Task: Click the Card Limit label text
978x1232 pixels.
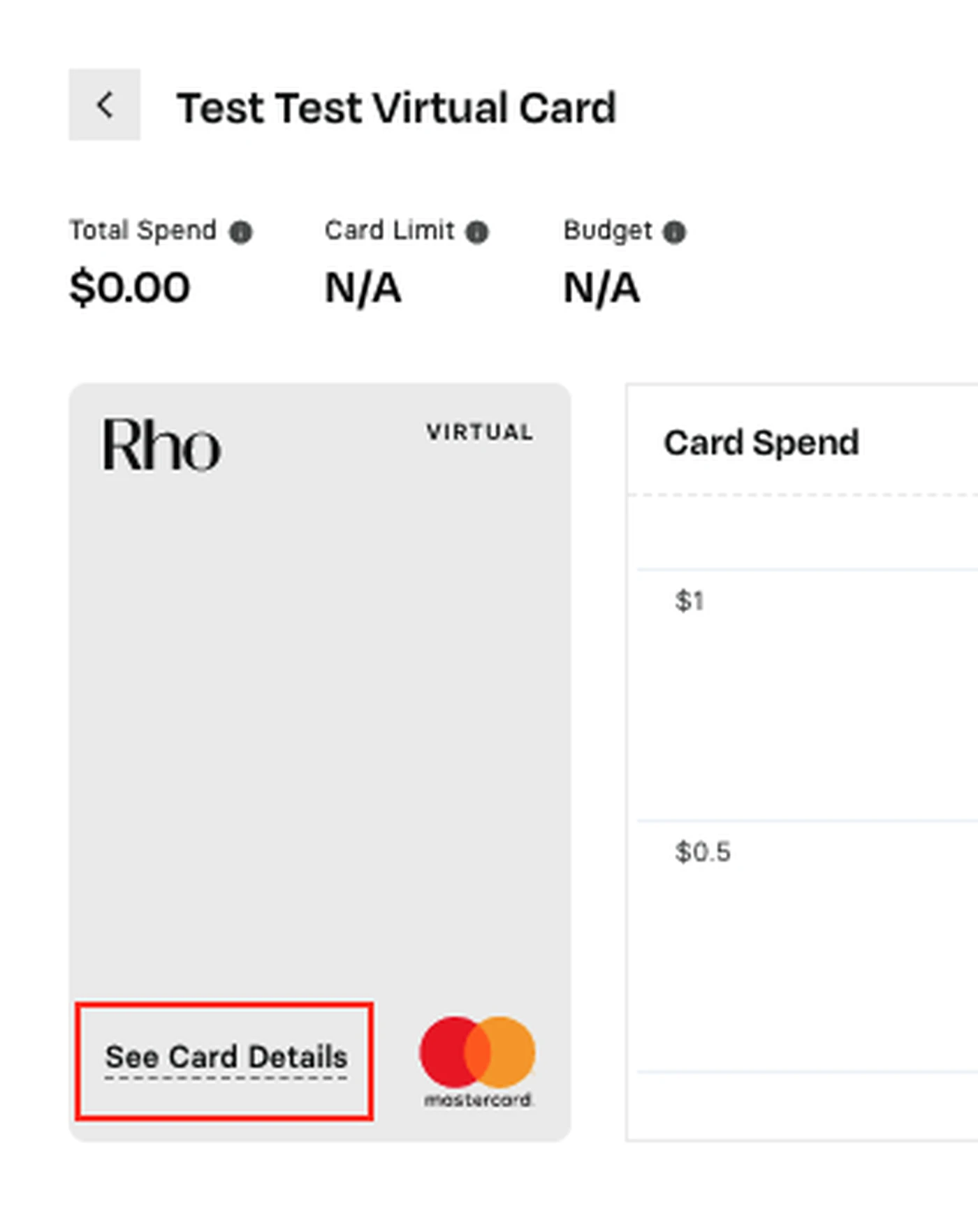Action: [390, 230]
